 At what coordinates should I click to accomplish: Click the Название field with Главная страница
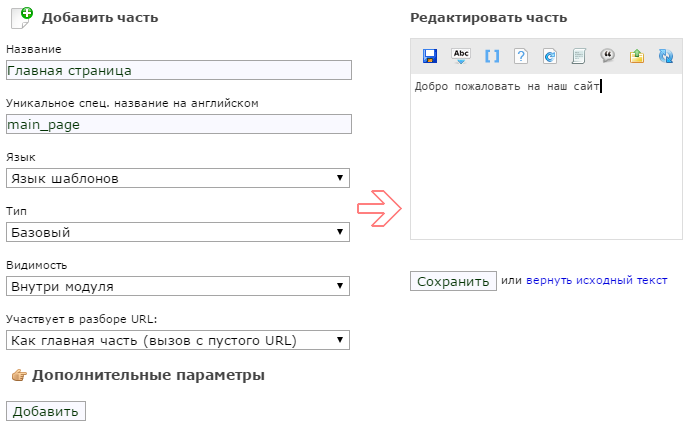tap(179, 71)
